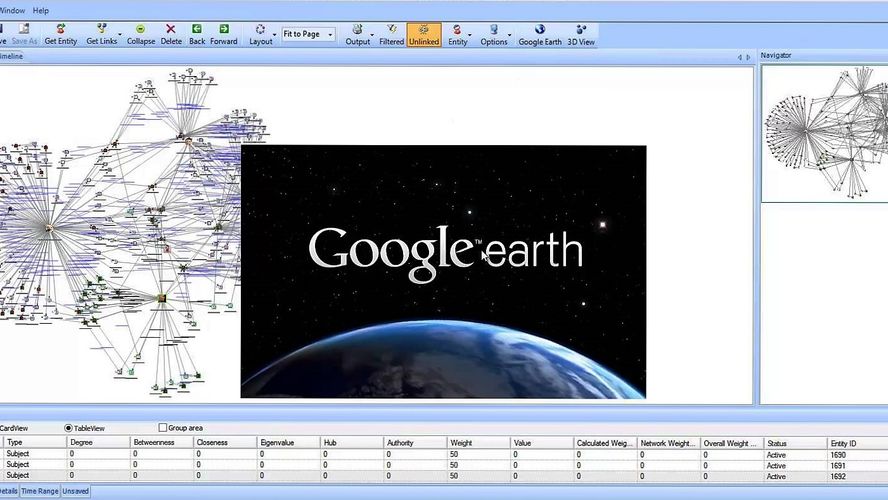888x500 pixels.
Task: Open the 3D View from the toolbar
Action: pyautogui.click(x=581, y=35)
